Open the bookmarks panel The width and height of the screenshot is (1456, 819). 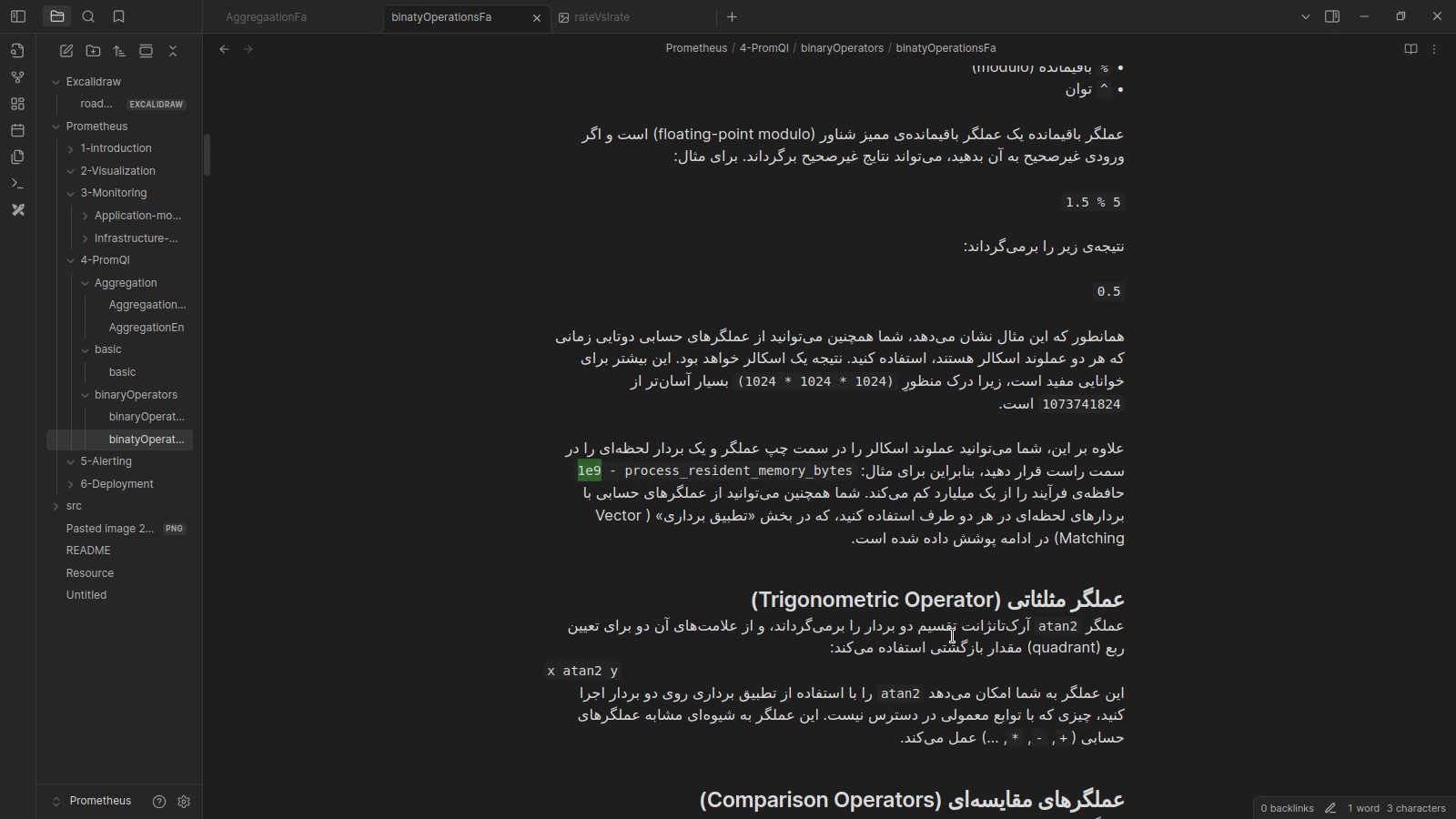[x=118, y=16]
